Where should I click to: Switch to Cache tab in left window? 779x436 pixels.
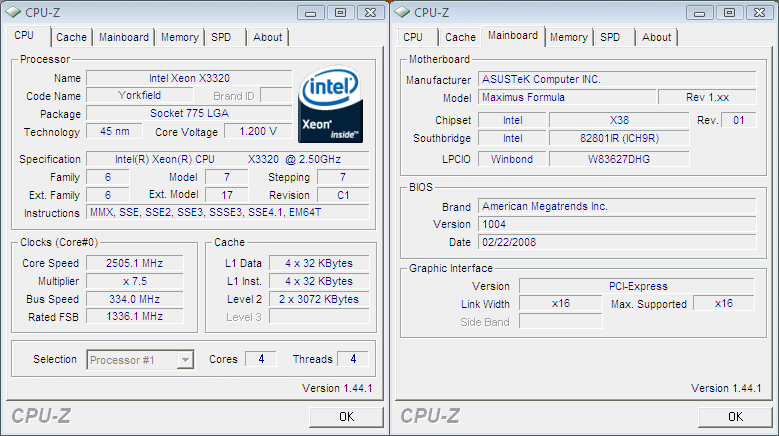(72, 37)
